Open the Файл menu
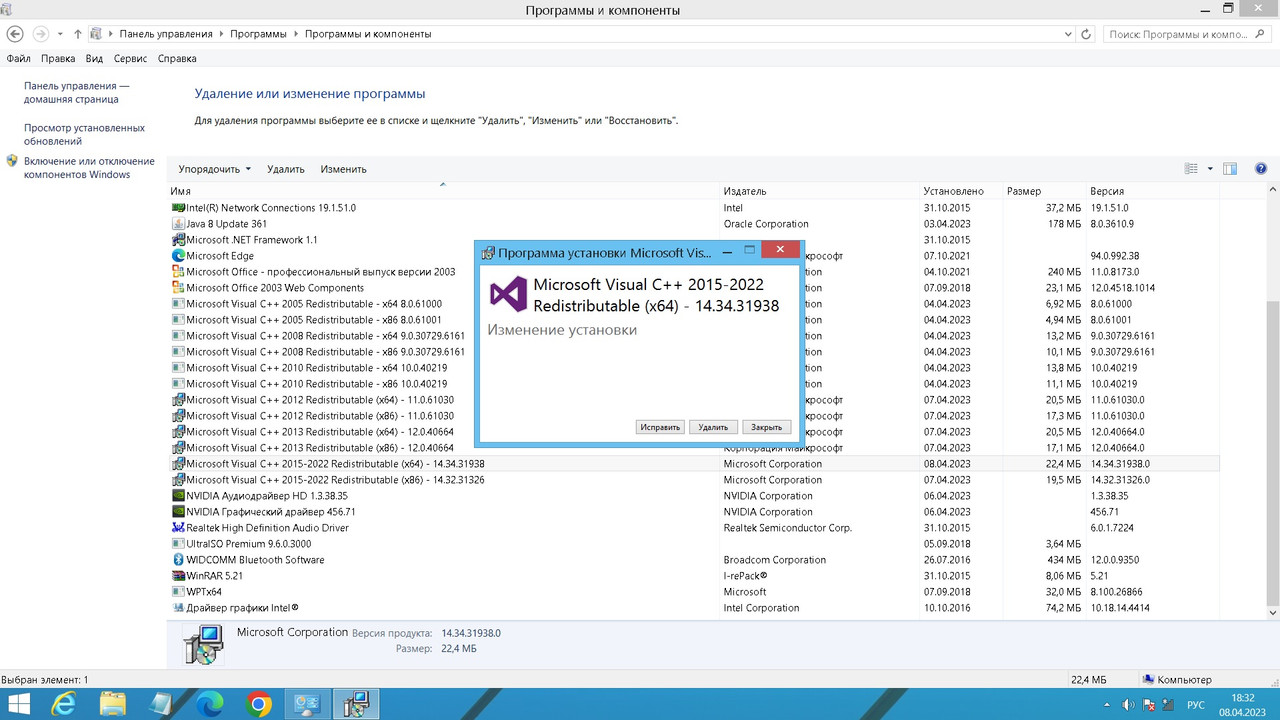This screenshot has width=1280, height=720. coord(18,59)
